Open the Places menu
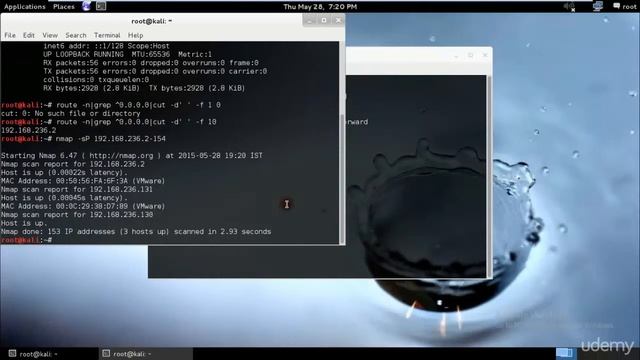The height and width of the screenshot is (360, 640). pyautogui.click(x=64, y=7)
